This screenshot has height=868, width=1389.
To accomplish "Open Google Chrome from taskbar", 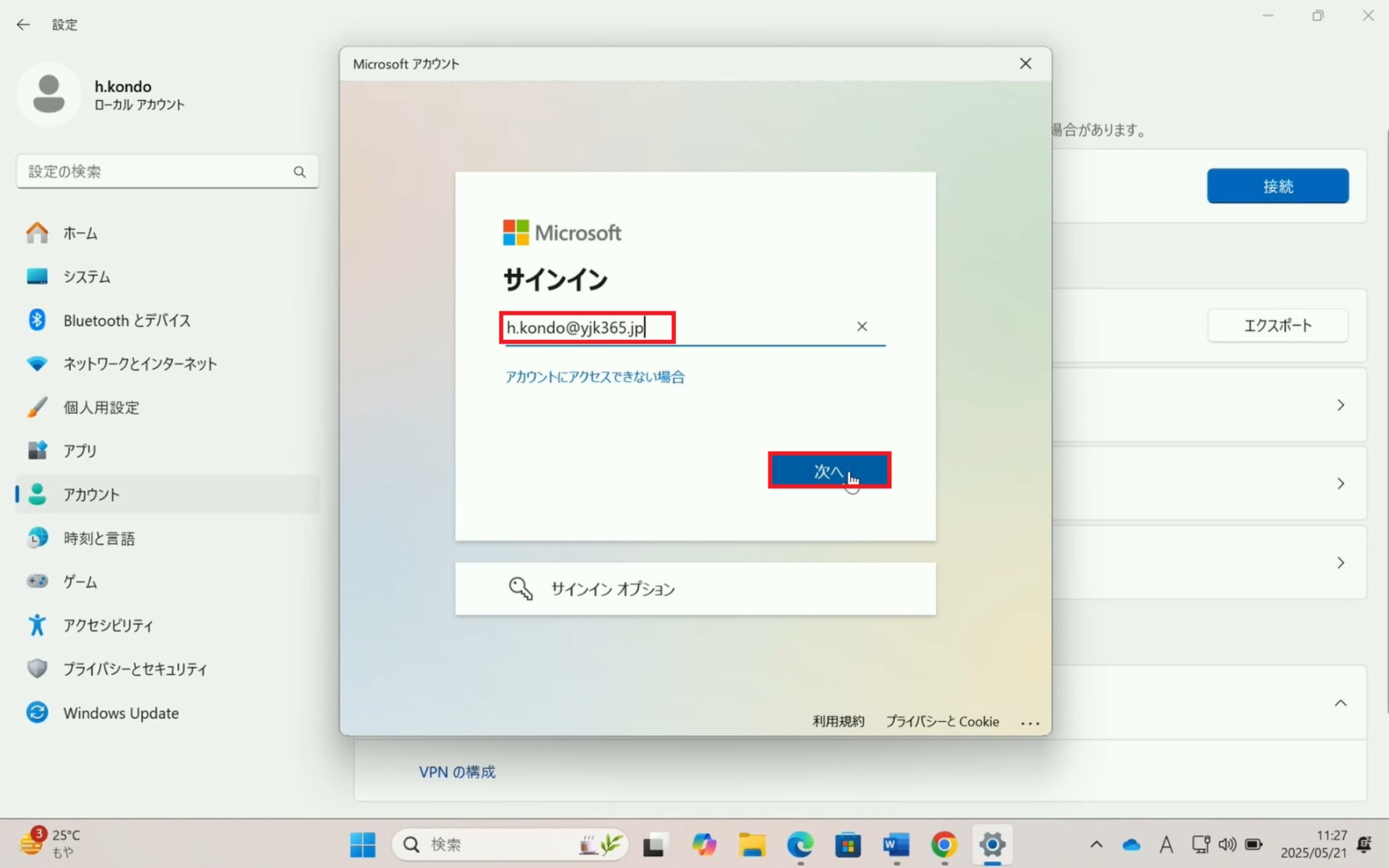I will click(944, 844).
